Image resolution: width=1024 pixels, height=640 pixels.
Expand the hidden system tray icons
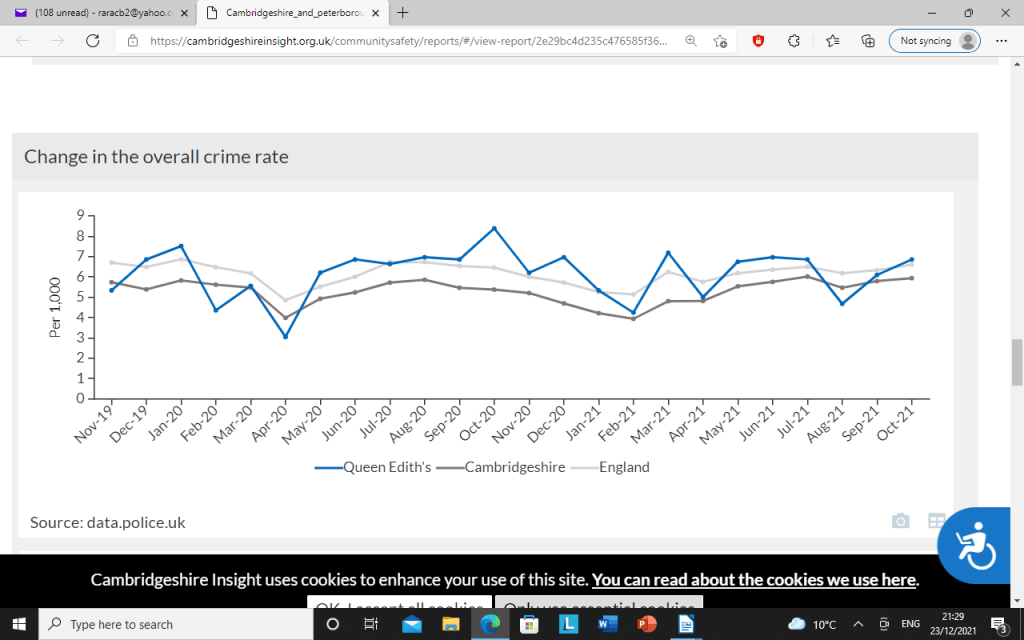coord(857,624)
